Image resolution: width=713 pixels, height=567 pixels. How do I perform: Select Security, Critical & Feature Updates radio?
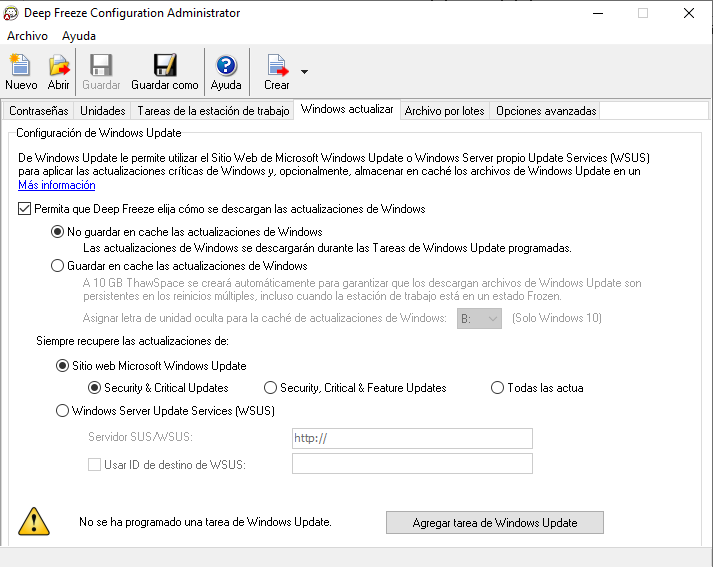(271, 387)
